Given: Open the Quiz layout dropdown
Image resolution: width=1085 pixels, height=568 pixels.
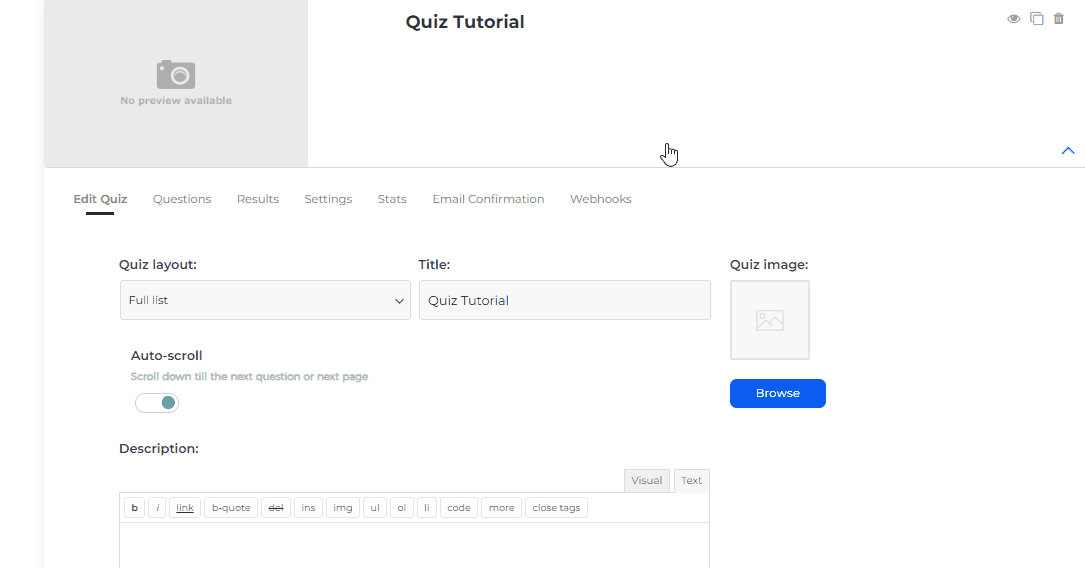Looking at the screenshot, I should pos(265,300).
